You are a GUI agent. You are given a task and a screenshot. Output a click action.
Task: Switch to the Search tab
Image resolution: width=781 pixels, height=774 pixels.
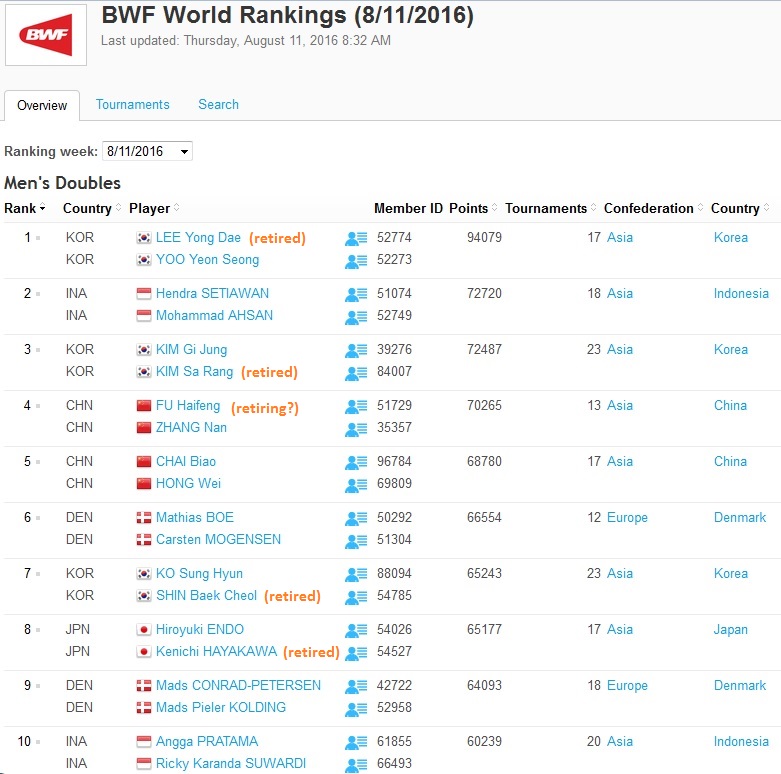218,104
